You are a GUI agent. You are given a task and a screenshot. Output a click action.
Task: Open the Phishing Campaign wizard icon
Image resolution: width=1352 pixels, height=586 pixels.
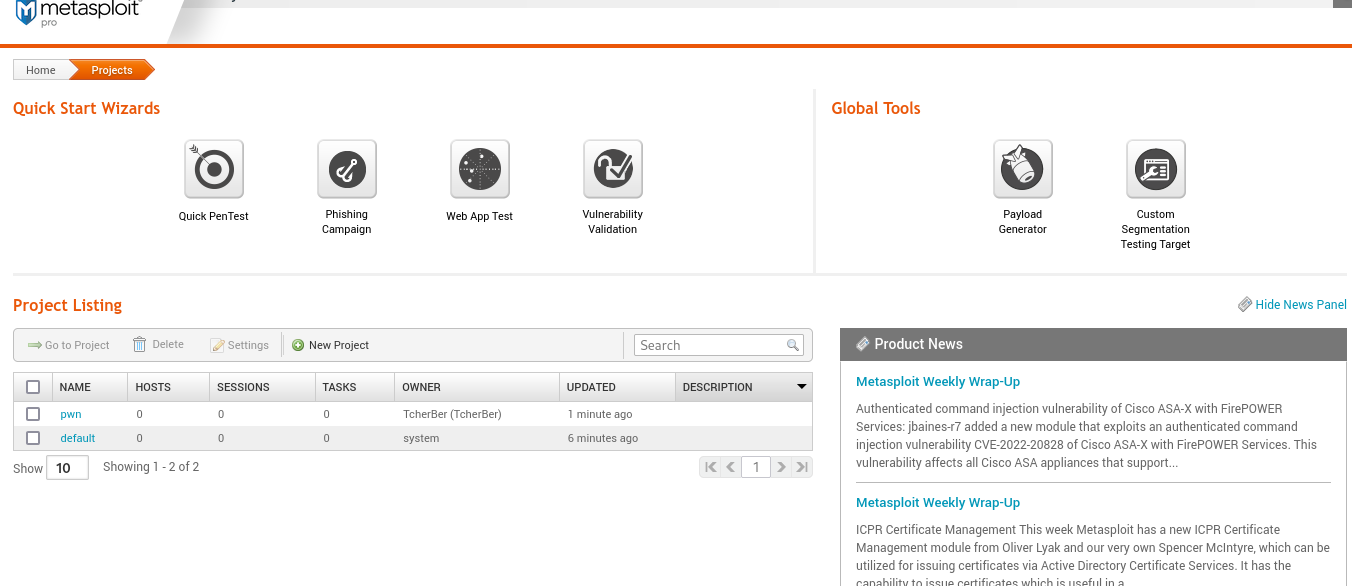pyautogui.click(x=346, y=169)
